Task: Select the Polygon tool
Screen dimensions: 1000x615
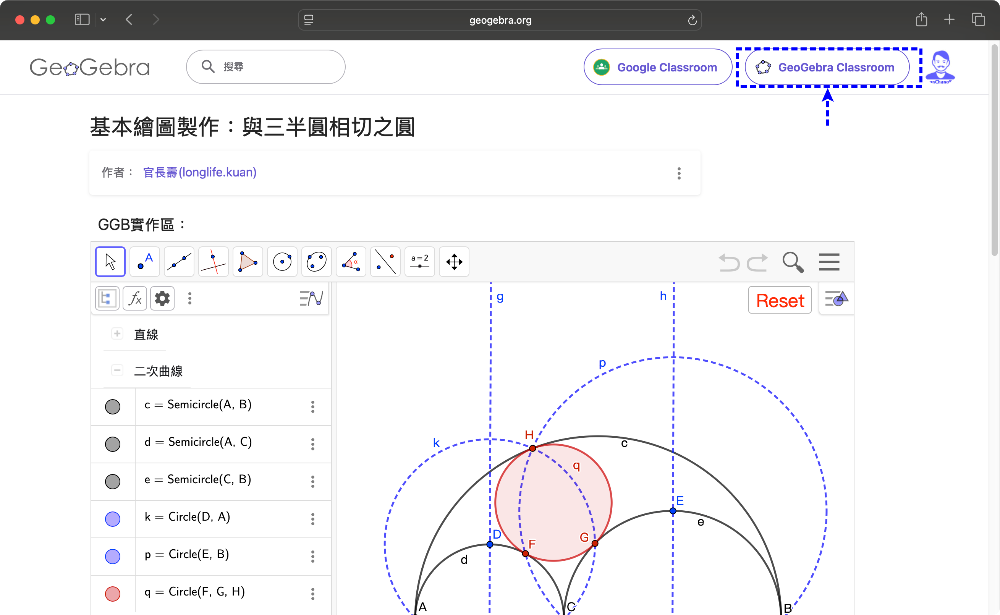Action: pyautogui.click(x=248, y=262)
